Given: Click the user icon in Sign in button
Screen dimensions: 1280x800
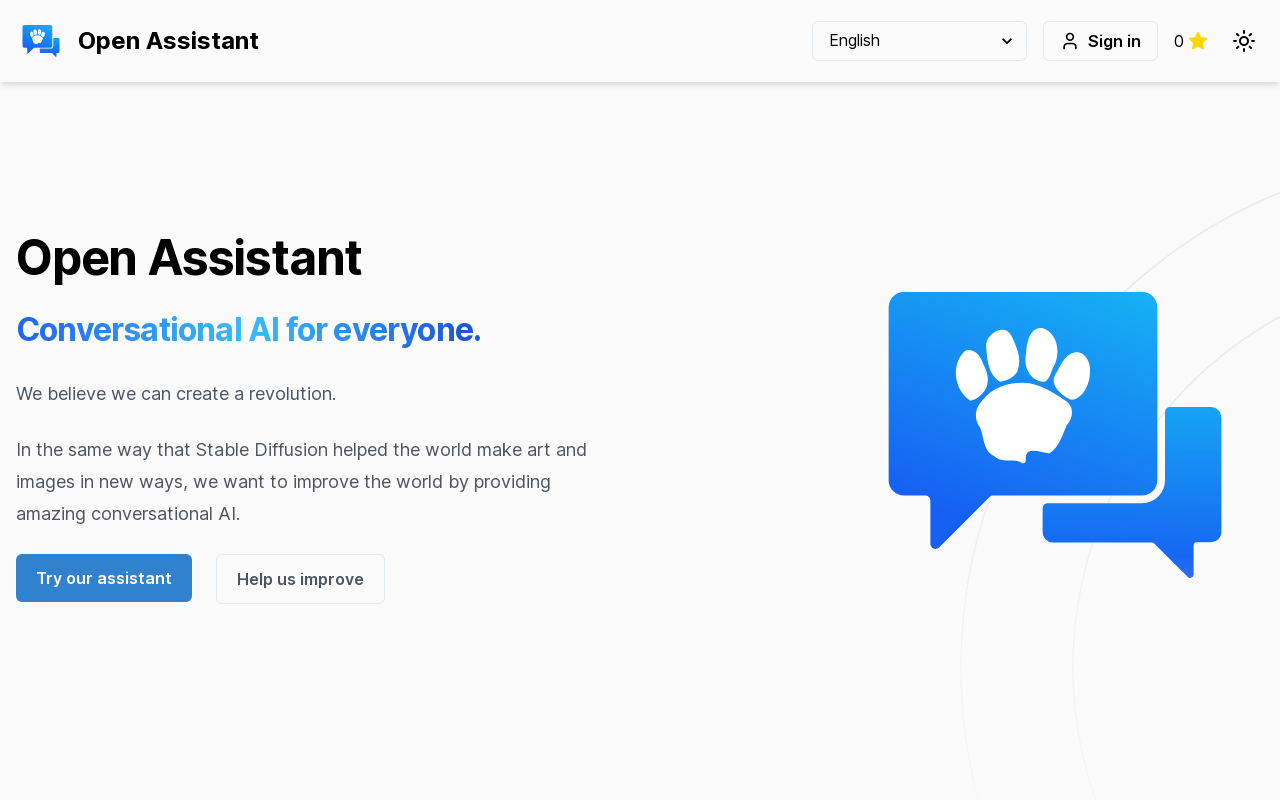Looking at the screenshot, I should click(x=1070, y=41).
